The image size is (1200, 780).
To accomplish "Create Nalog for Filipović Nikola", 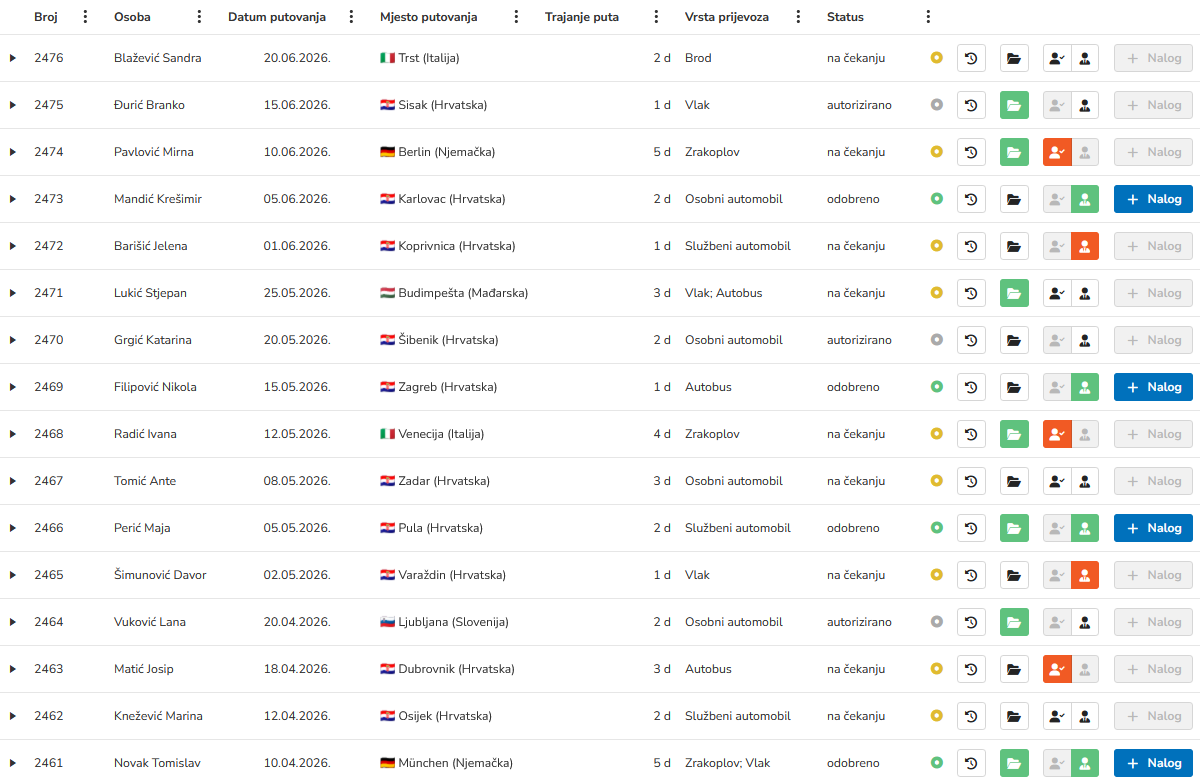I will pos(1153,387).
